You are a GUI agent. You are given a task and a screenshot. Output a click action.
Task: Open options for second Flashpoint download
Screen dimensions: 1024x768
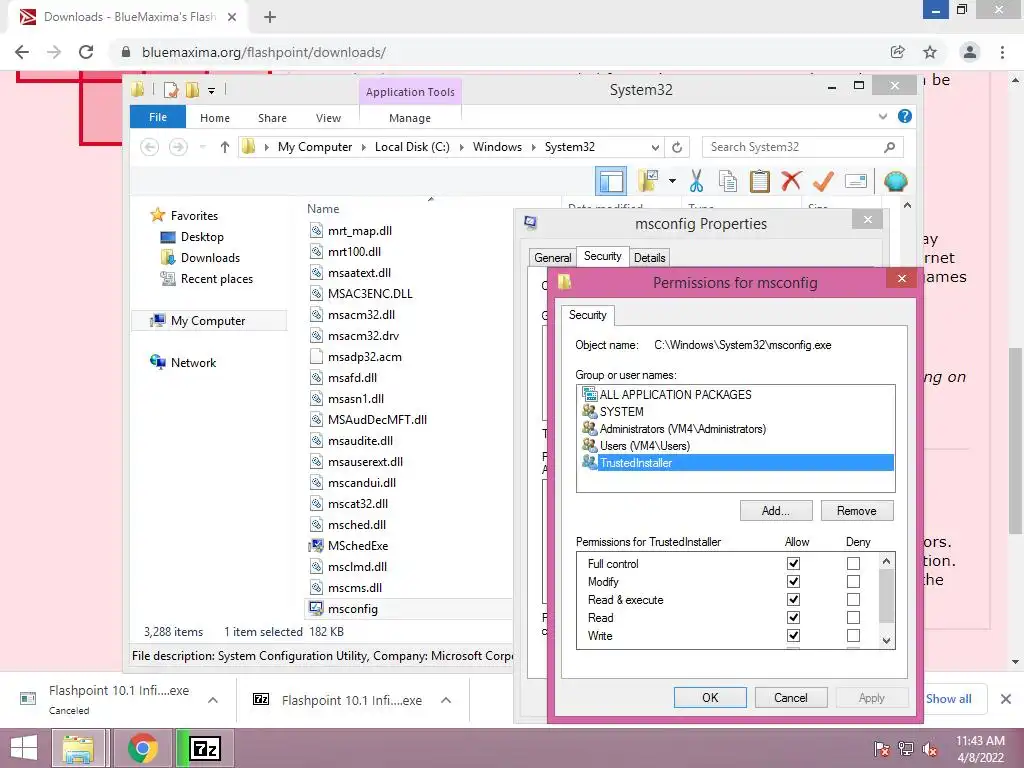[x=446, y=700]
